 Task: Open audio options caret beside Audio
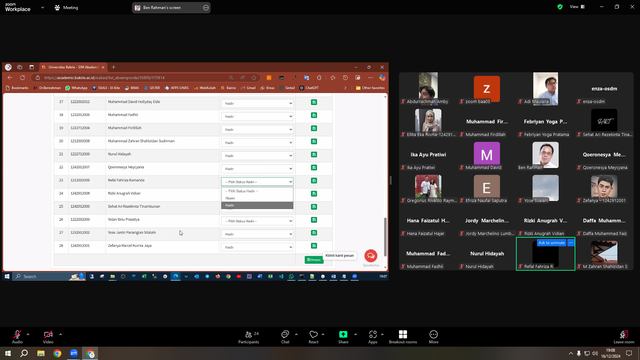click(28, 334)
